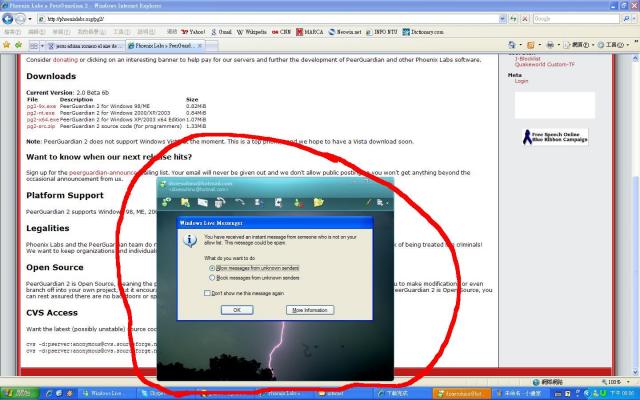
Task: Click Messenger share files toolbar icon
Action: (x=185, y=202)
